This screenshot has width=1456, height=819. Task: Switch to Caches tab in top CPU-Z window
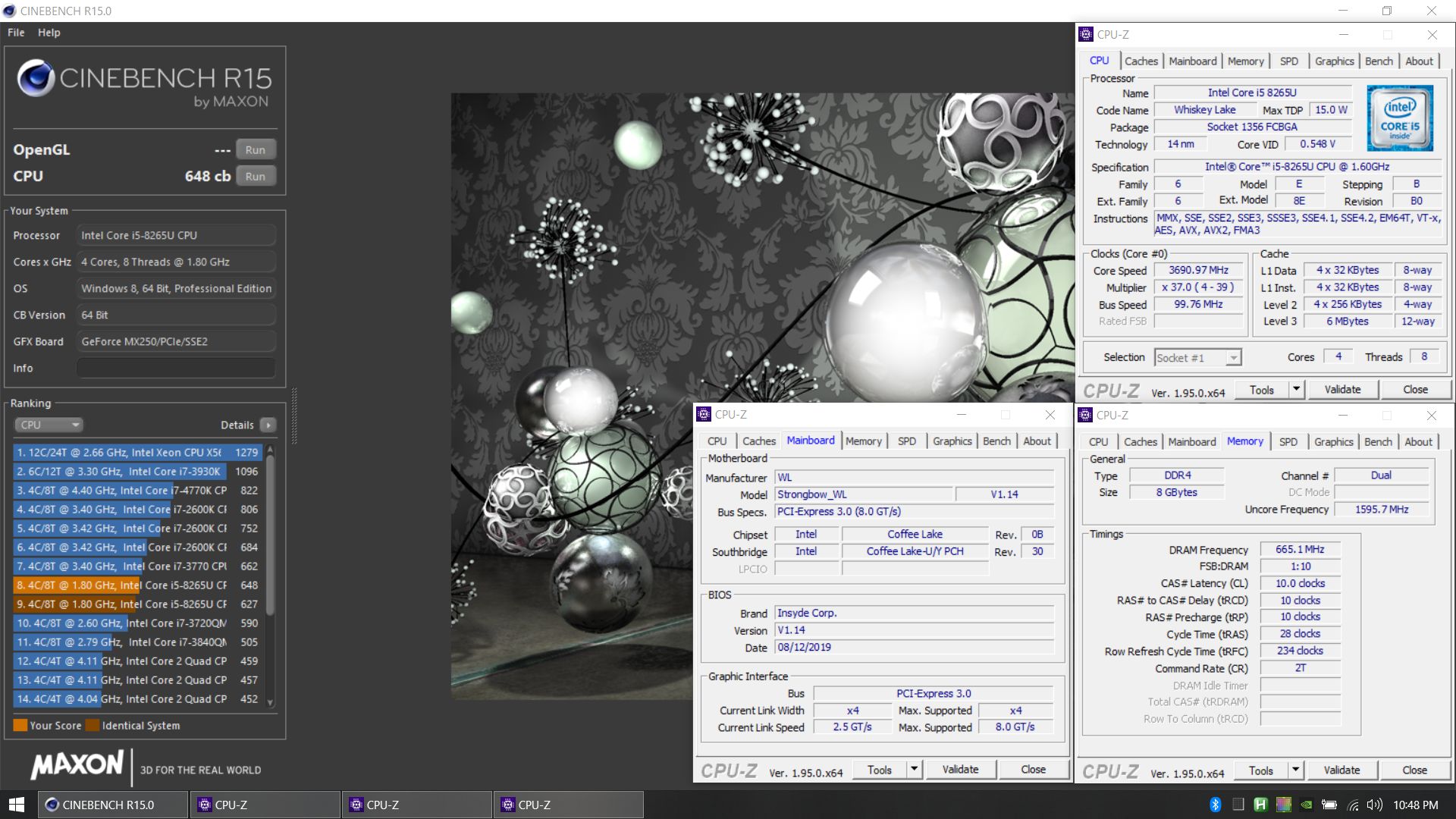coord(1141,61)
